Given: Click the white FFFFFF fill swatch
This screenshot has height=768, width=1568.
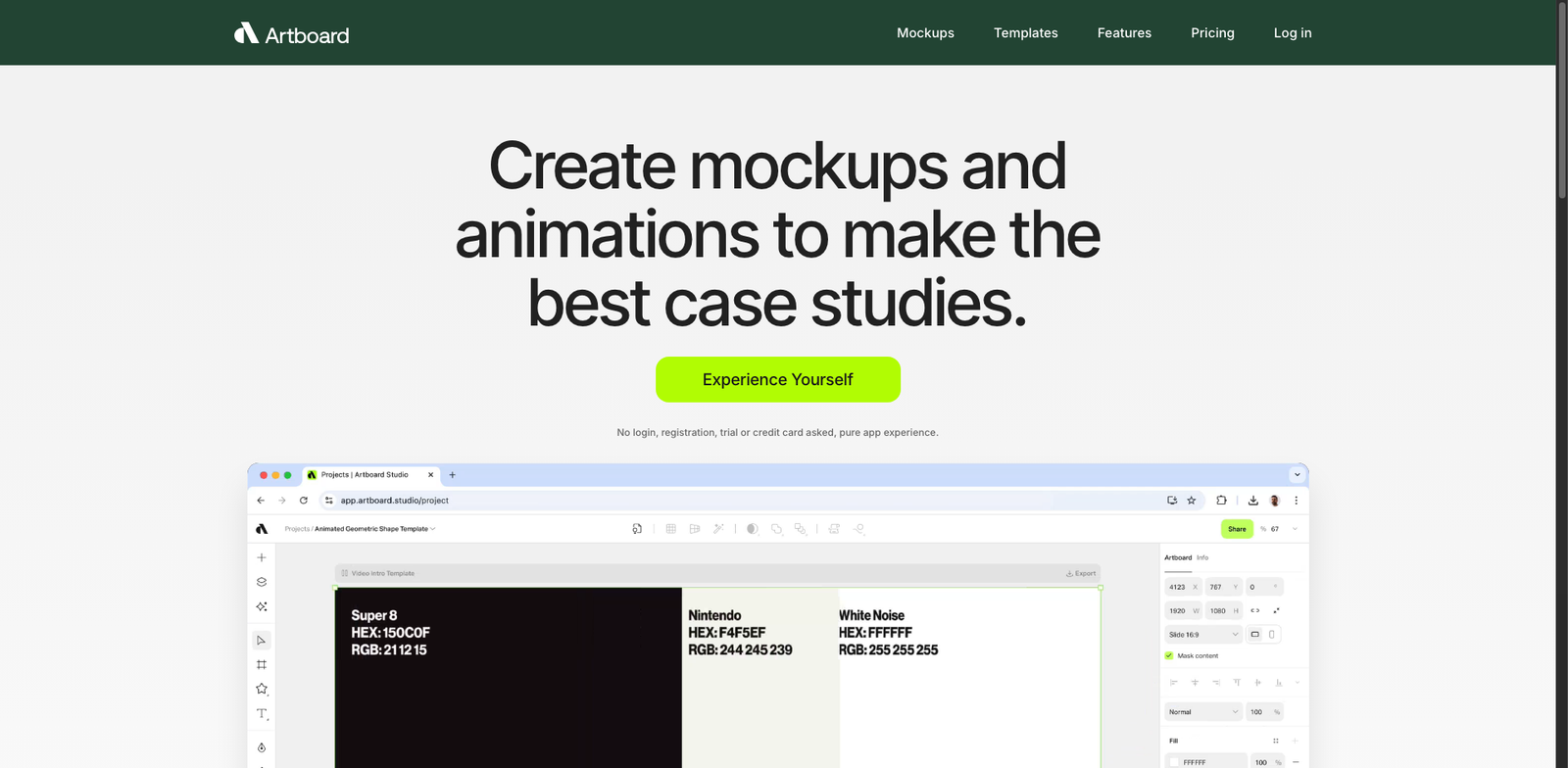Looking at the screenshot, I should (x=1174, y=762).
